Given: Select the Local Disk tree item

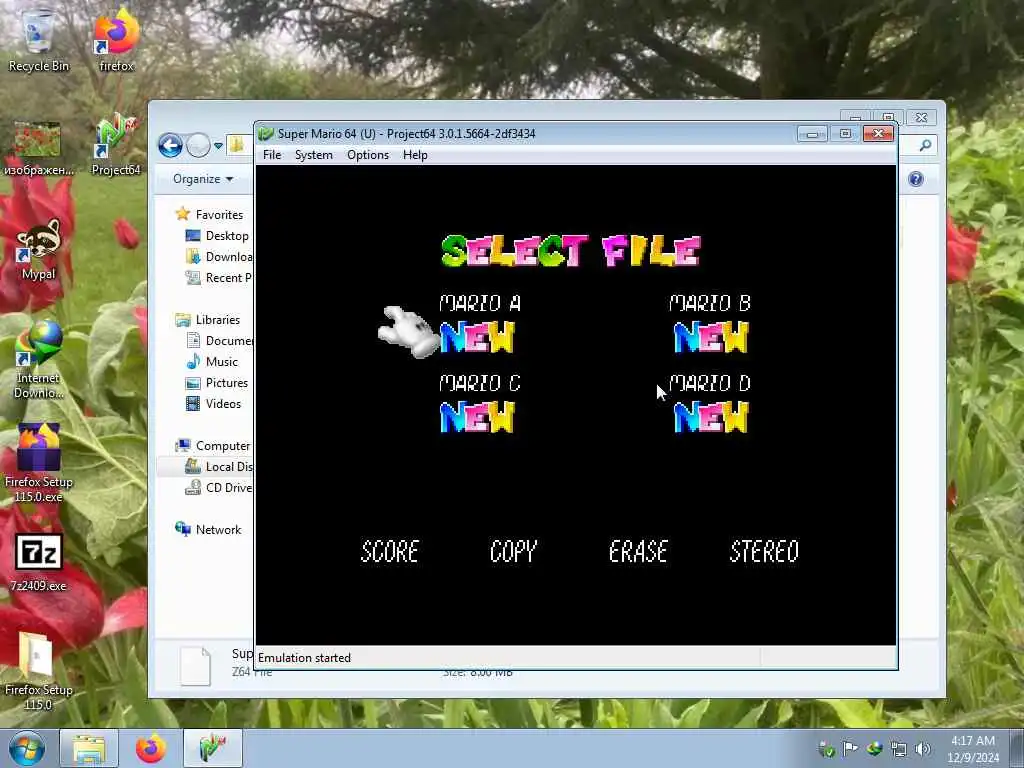Looking at the screenshot, I should coord(219,466).
